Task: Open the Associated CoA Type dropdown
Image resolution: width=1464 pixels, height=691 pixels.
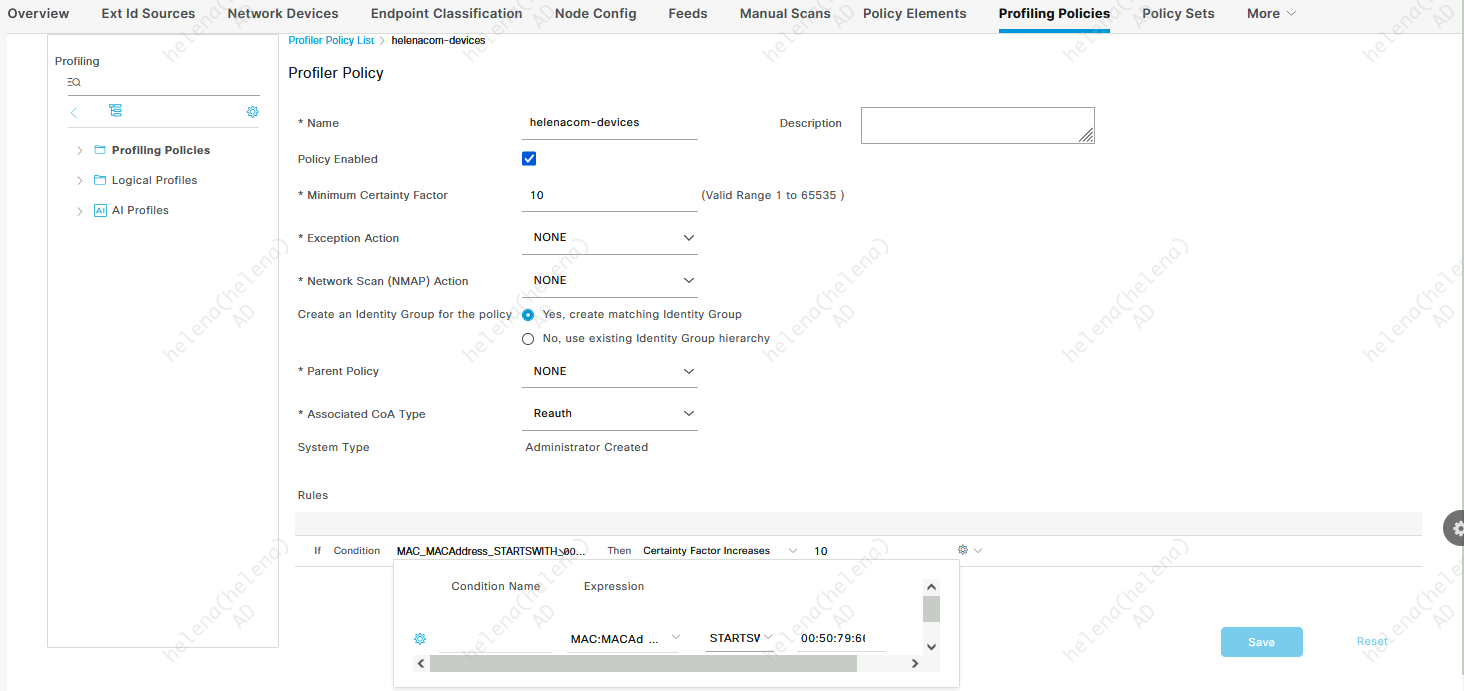Action: (609, 414)
